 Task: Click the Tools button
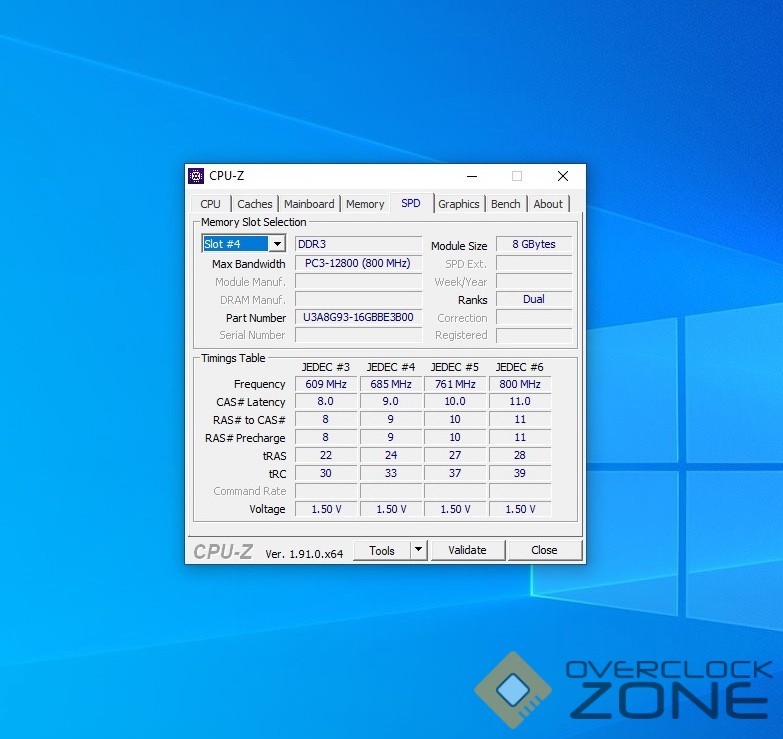click(382, 550)
